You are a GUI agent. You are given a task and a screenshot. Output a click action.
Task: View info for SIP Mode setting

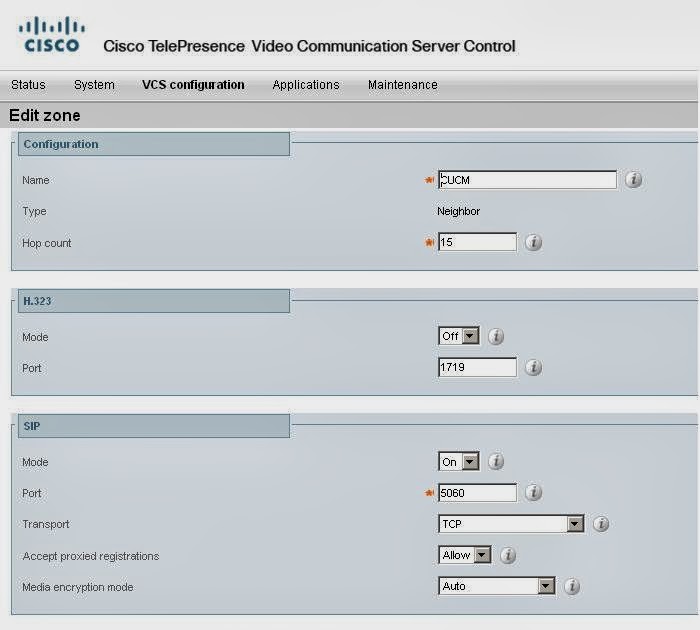point(496,461)
